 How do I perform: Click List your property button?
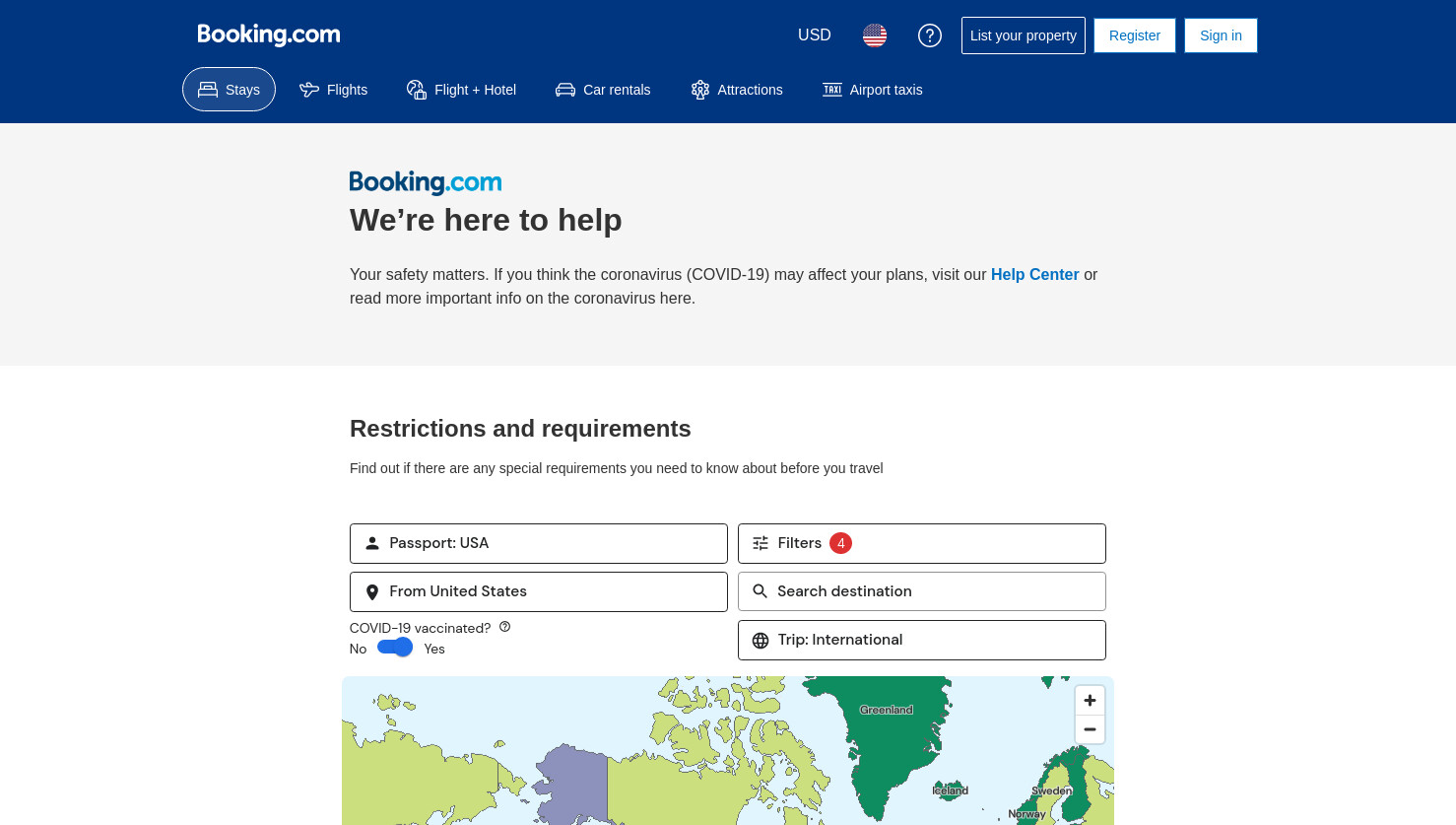click(1024, 35)
